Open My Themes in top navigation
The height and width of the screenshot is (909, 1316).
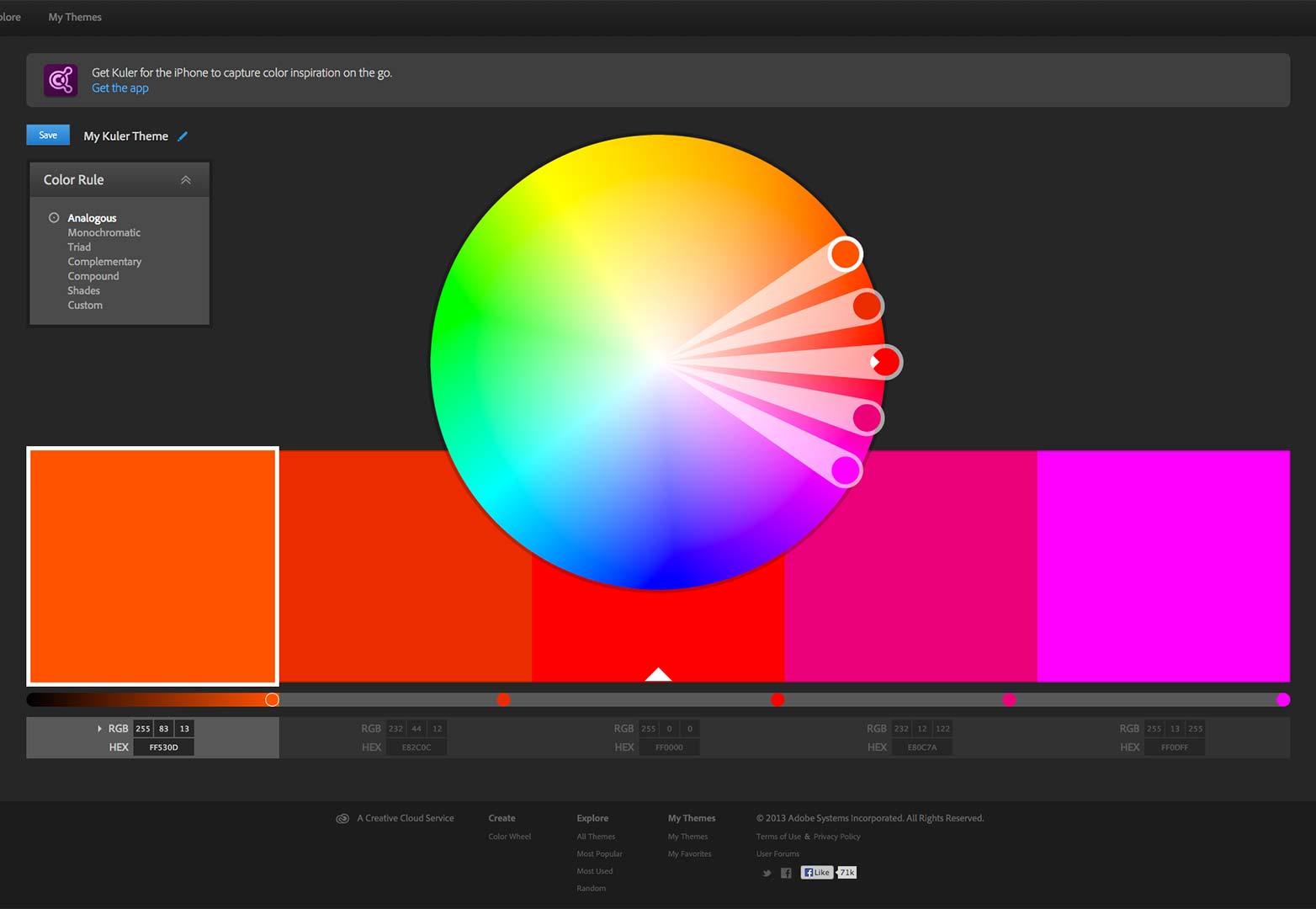75,17
